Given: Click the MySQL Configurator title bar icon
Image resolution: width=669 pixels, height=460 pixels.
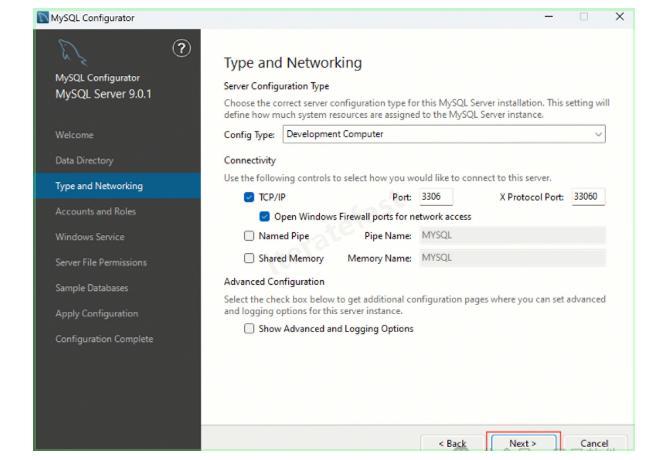Looking at the screenshot, I should point(43,17).
